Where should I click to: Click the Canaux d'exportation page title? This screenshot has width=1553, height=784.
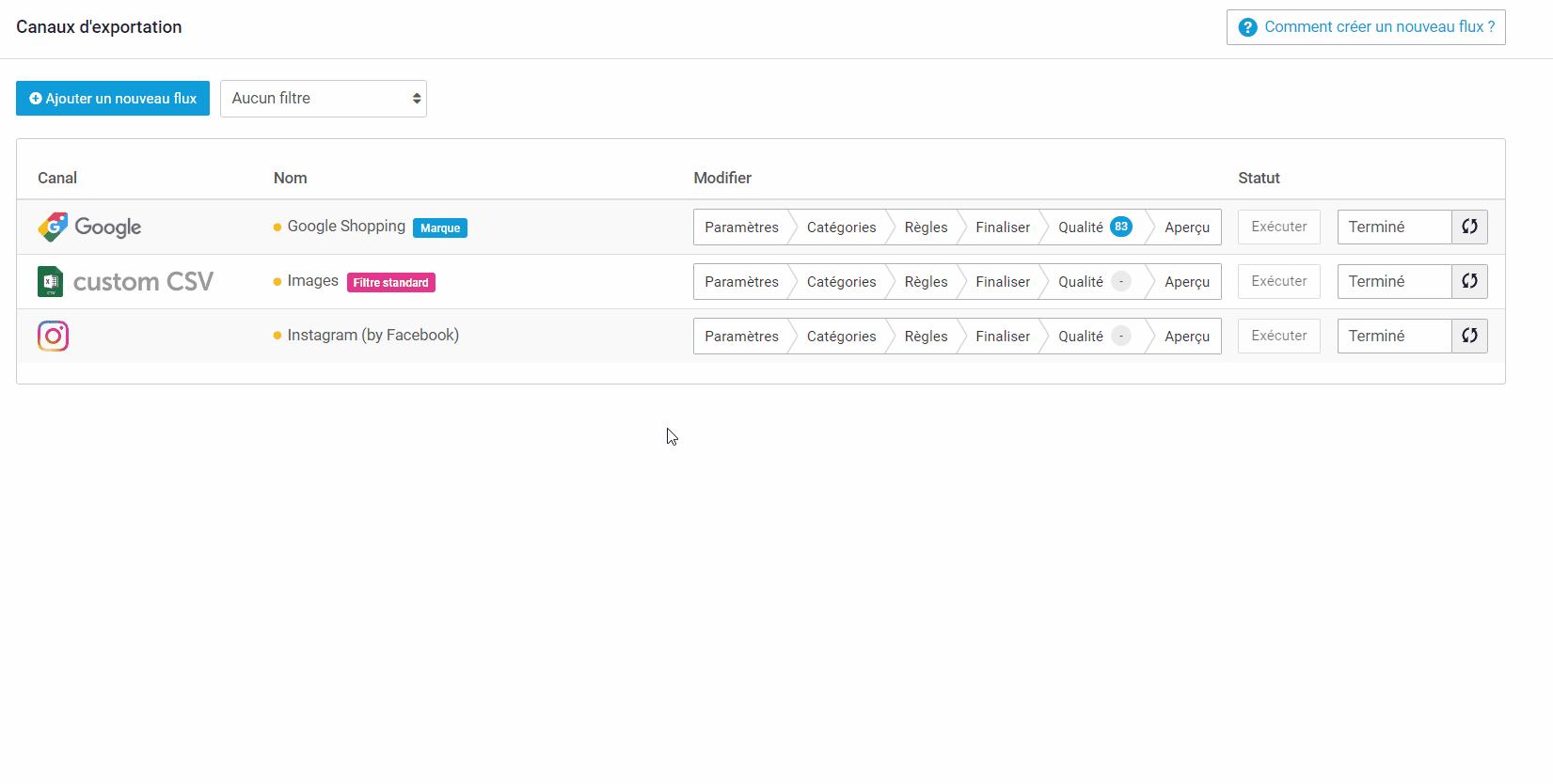(x=99, y=27)
